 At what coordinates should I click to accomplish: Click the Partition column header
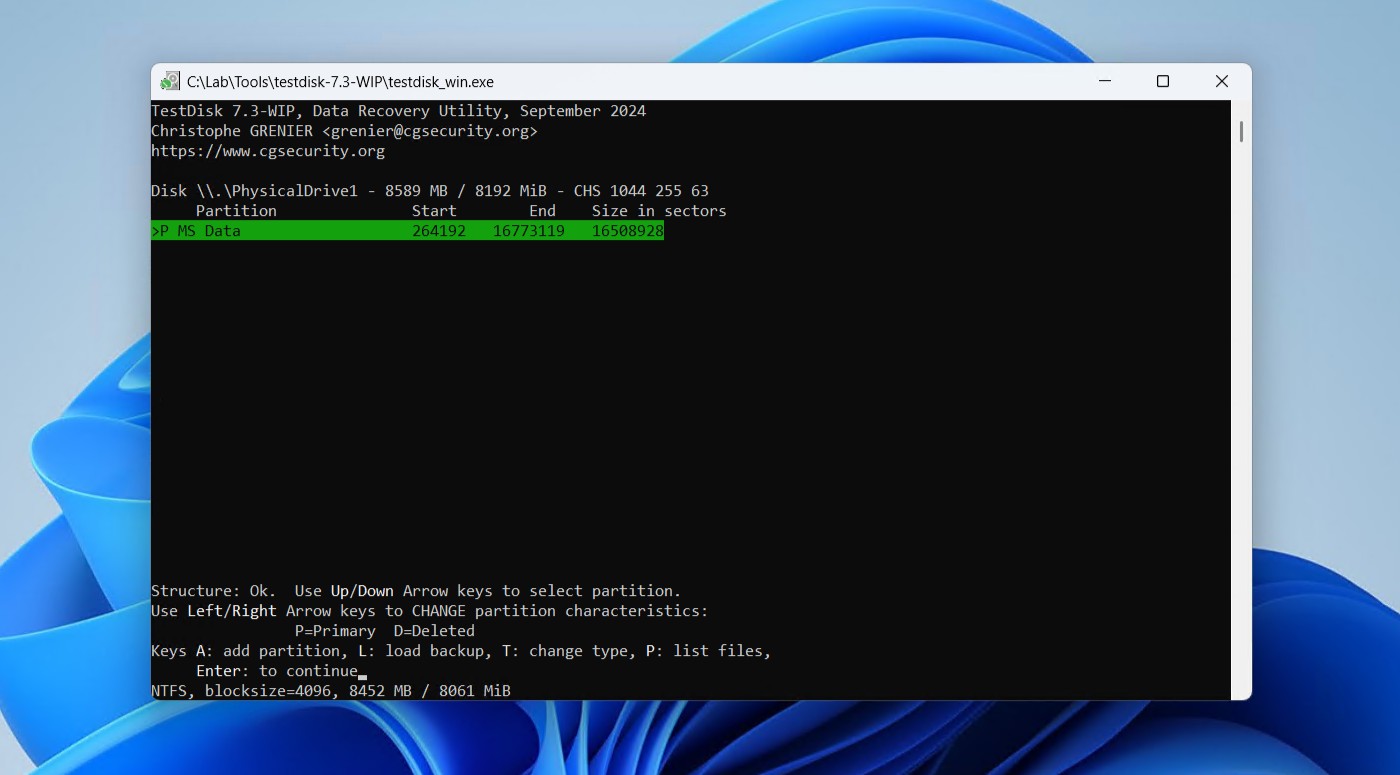(x=236, y=210)
